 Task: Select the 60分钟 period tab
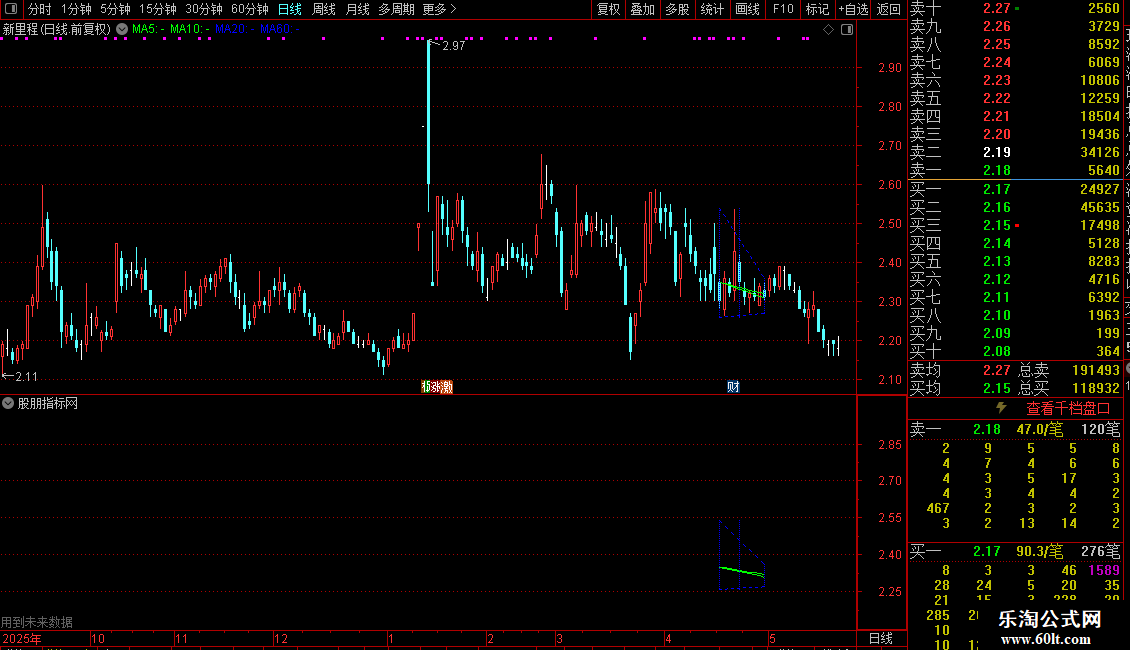coord(250,9)
